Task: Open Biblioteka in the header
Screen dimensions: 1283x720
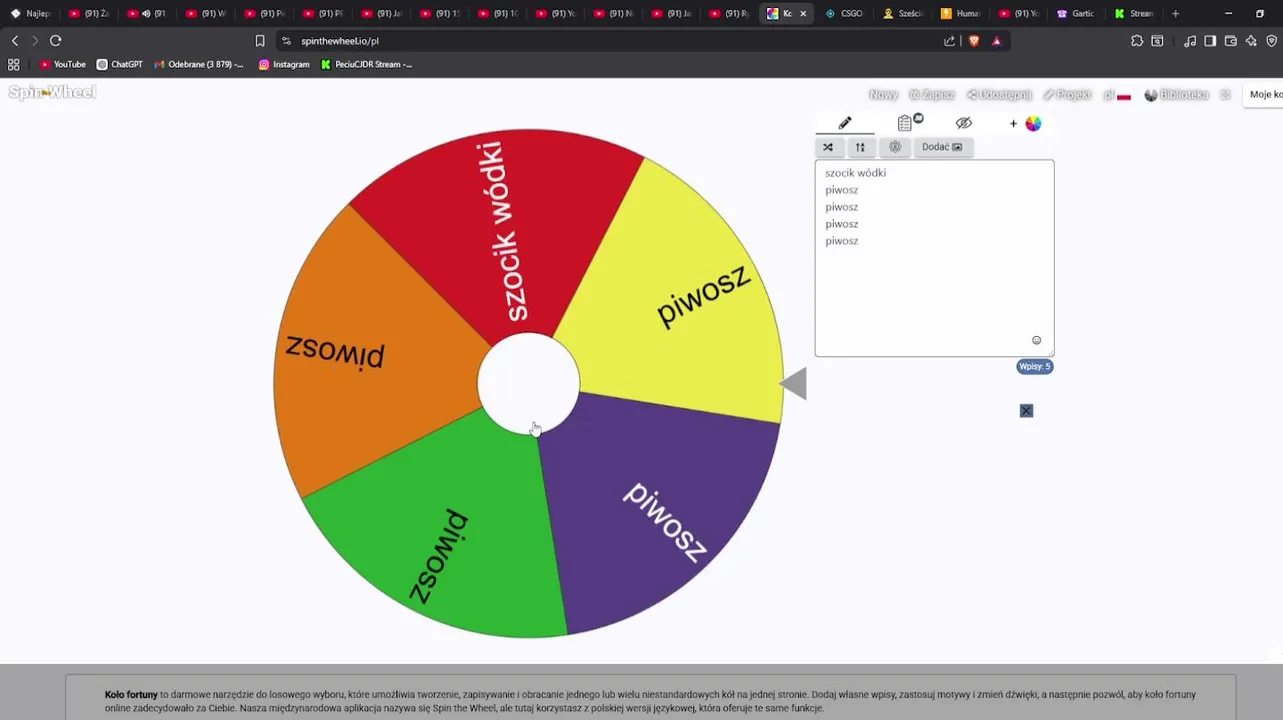Action: coord(1177,95)
